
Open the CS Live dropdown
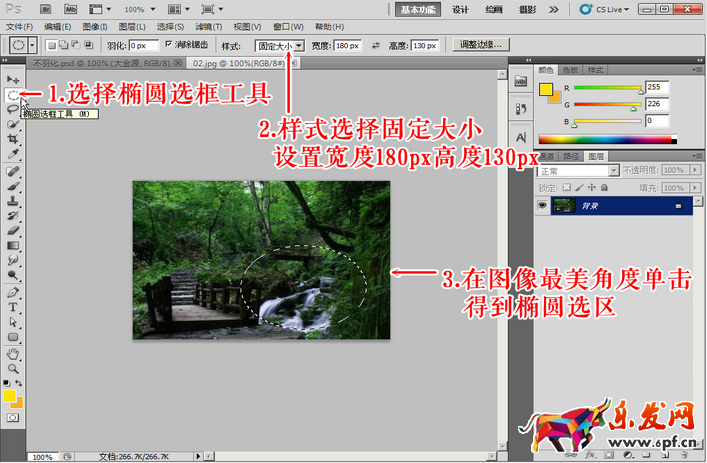(x=605, y=9)
